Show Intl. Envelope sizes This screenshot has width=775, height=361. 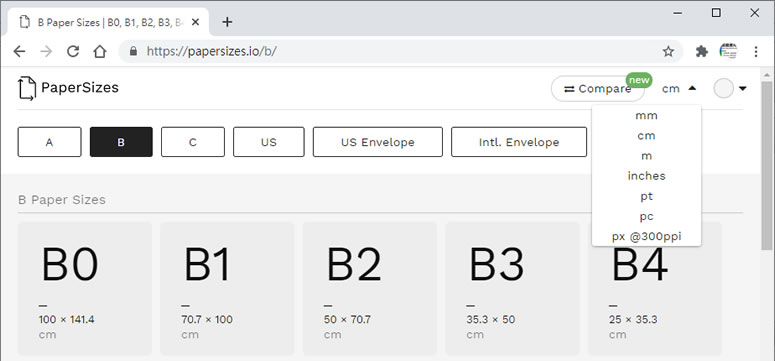pos(519,142)
